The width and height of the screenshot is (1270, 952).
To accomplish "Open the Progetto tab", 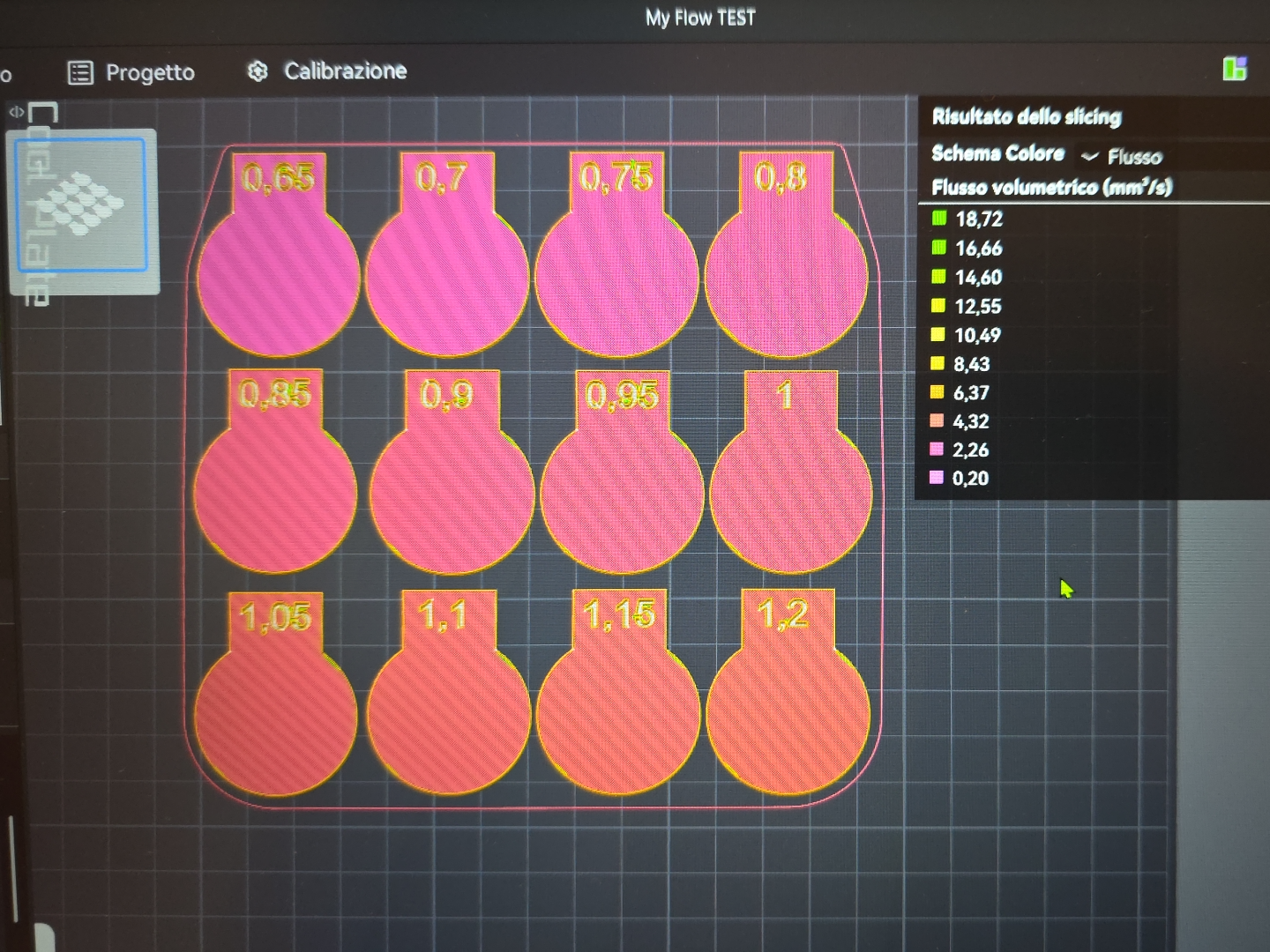I will [149, 72].
